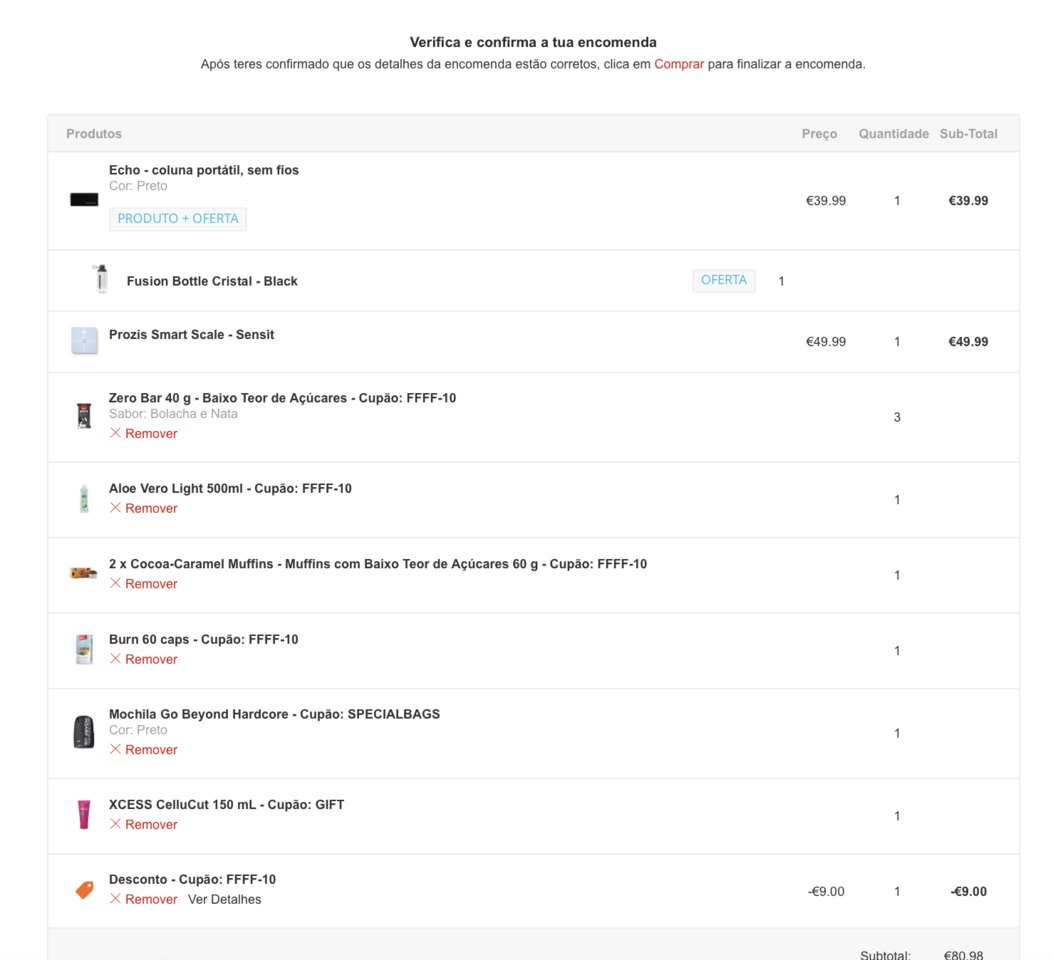Click the orange discount coupon tag icon
The width and height of the screenshot is (1053, 960).
point(85,889)
